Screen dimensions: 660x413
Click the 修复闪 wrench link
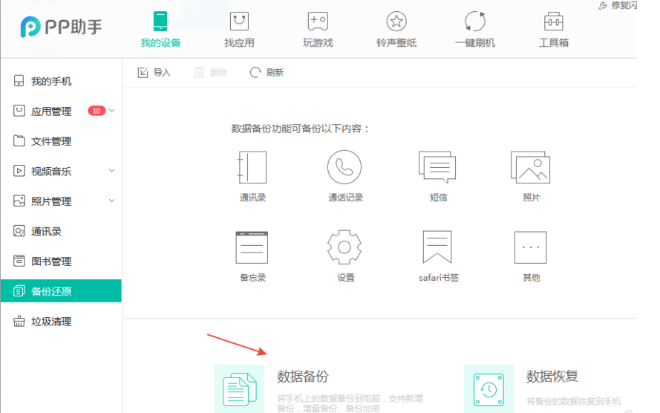click(x=617, y=5)
